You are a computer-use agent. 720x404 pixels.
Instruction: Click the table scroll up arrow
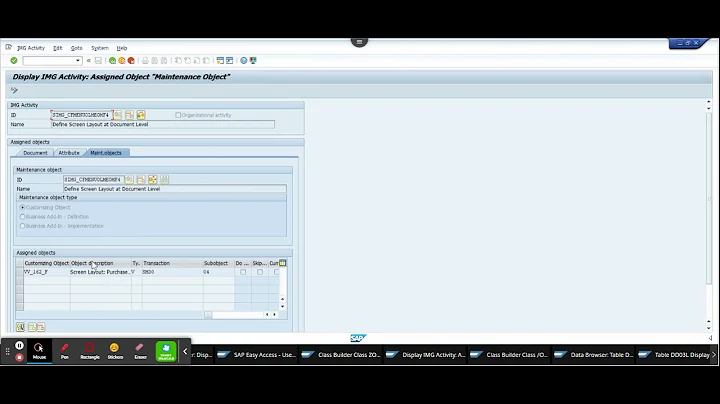(282, 299)
